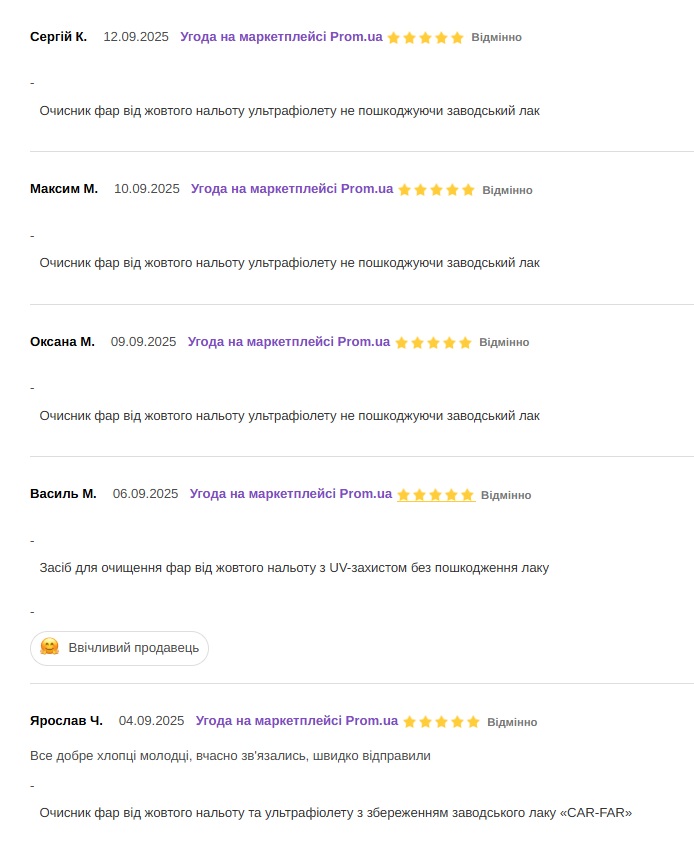Click reviewer name Сергій К.
Image resolution: width=694 pixels, height=846 pixels.
59,37
